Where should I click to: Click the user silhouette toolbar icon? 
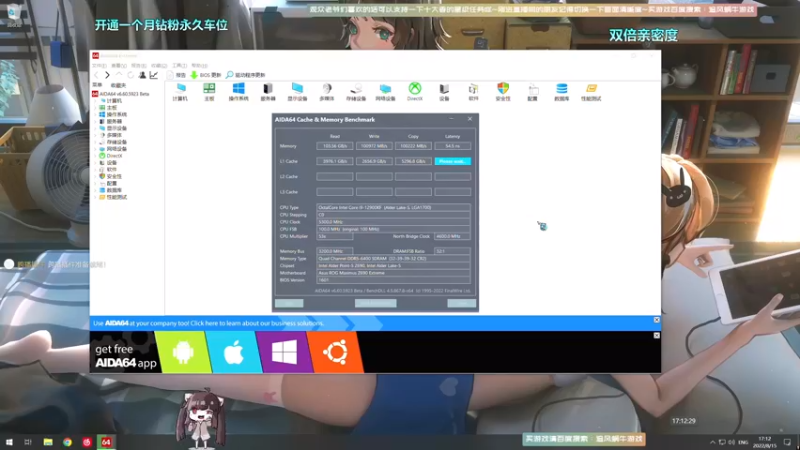pyautogui.click(x=142, y=75)
